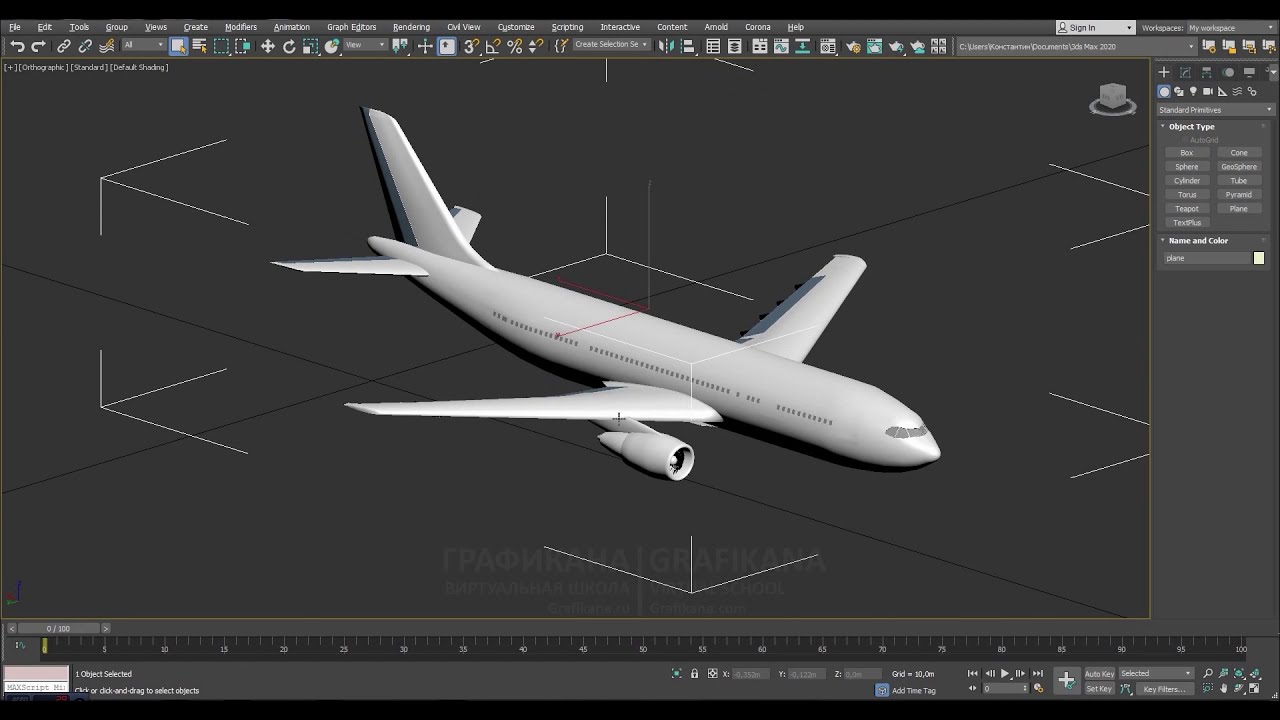The image size is (1280, 720).
Task: Open reference coordinate system View dropdown
Action: click(x=365, y=46)
